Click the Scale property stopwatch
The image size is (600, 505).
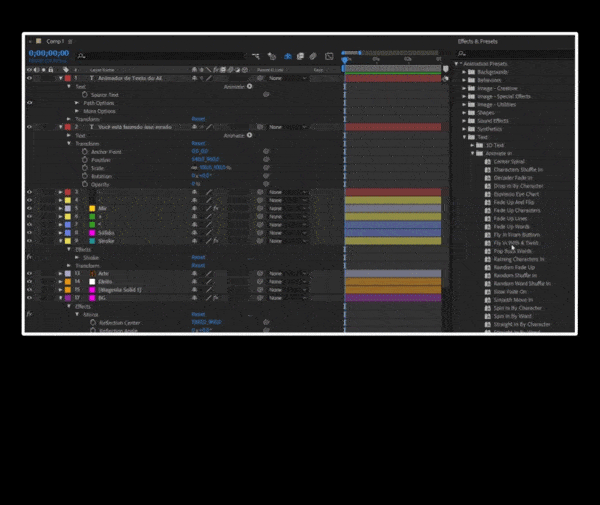tap(84, 168)
